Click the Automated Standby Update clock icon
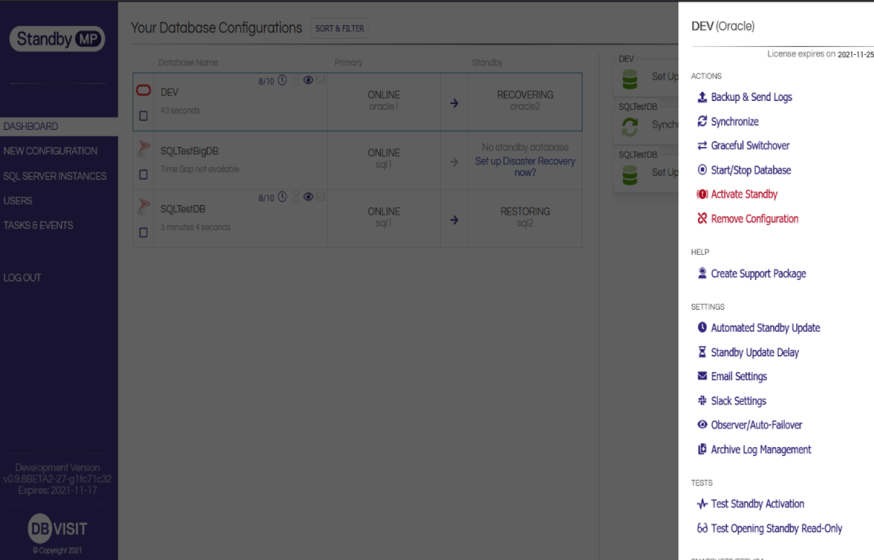 702,328
